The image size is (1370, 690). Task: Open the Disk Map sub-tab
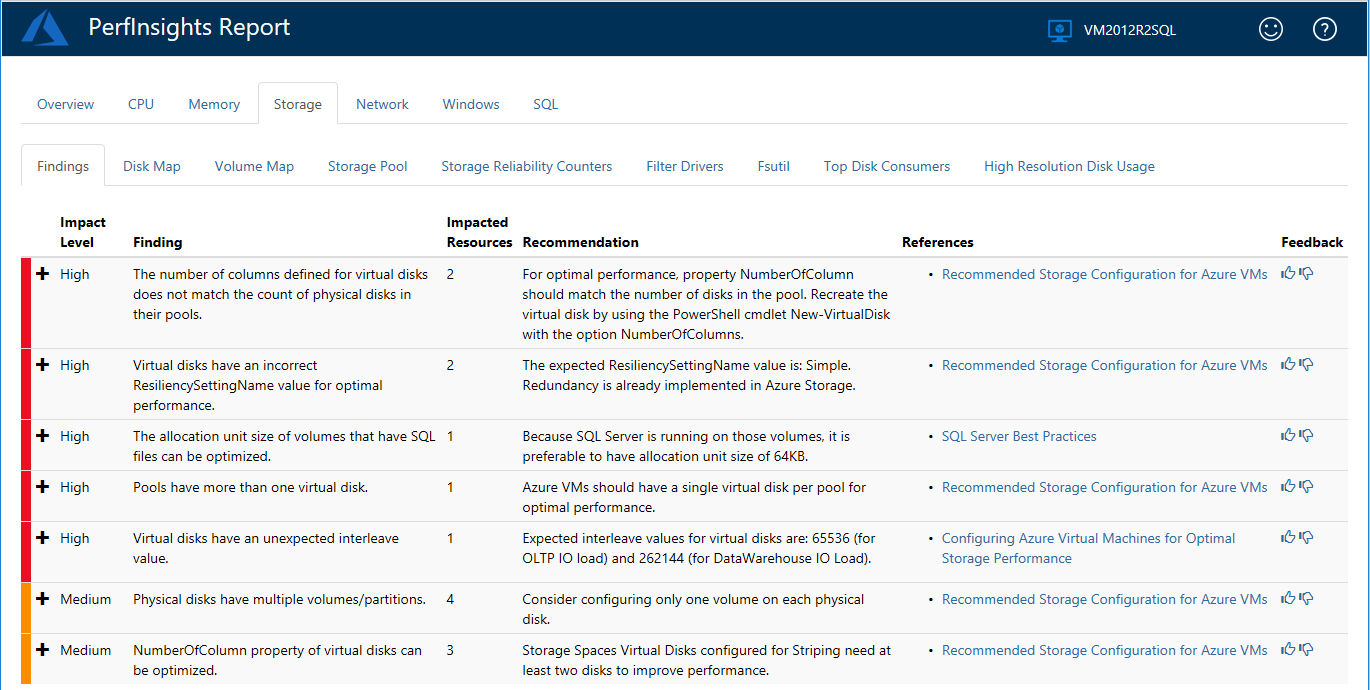(x=152, y=166)
